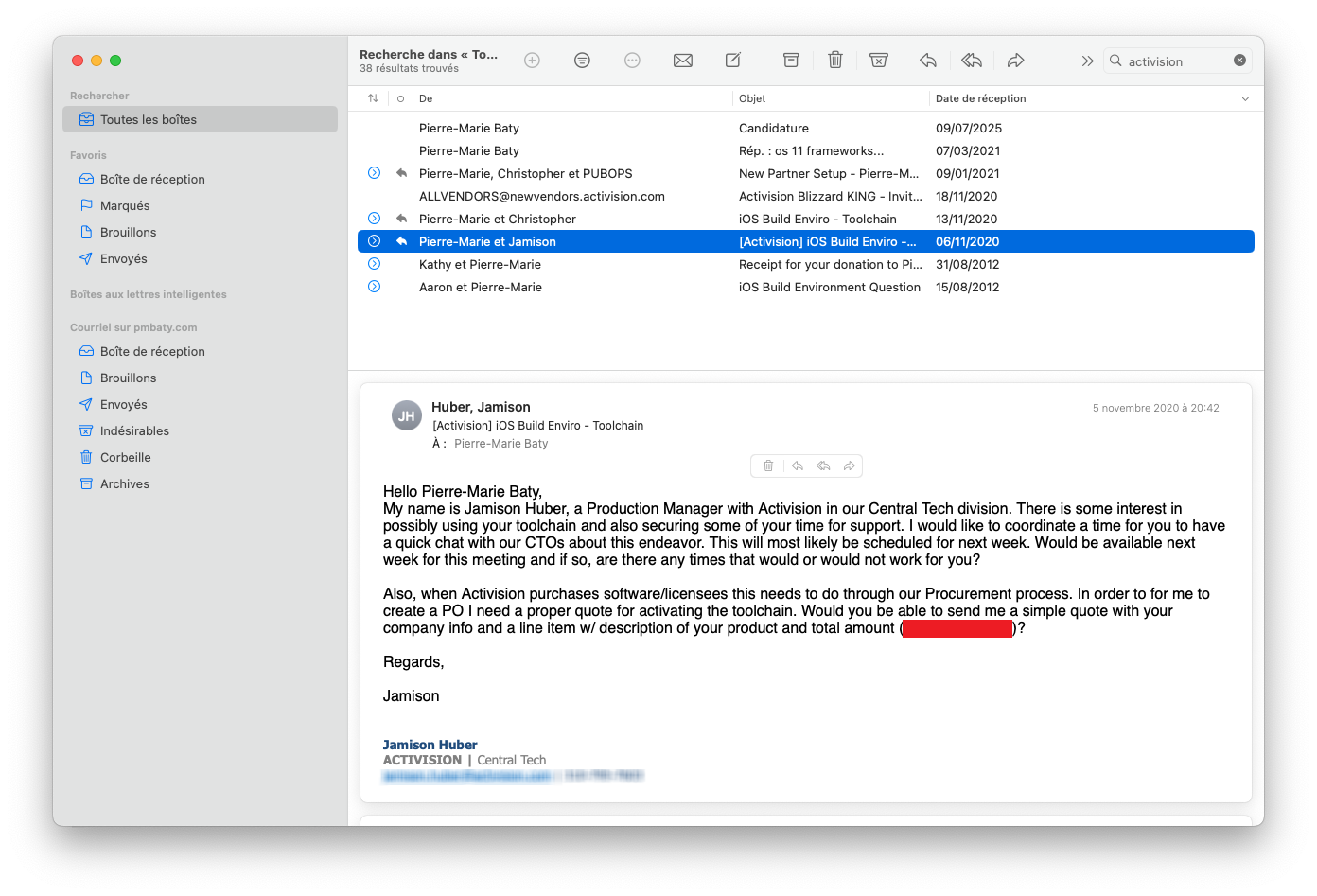Open the column options chevron after Date de réception

coord(1245,98)
